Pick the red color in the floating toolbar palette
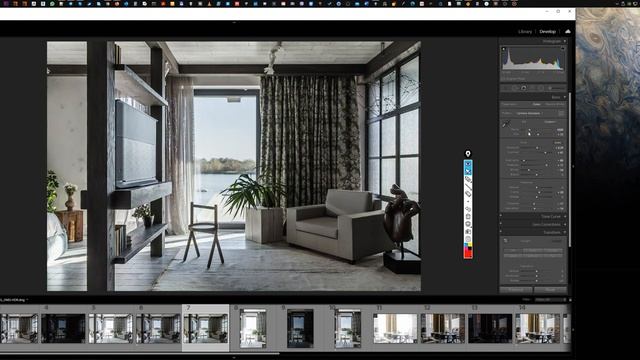The image size is (640, 360). point(468,254)
